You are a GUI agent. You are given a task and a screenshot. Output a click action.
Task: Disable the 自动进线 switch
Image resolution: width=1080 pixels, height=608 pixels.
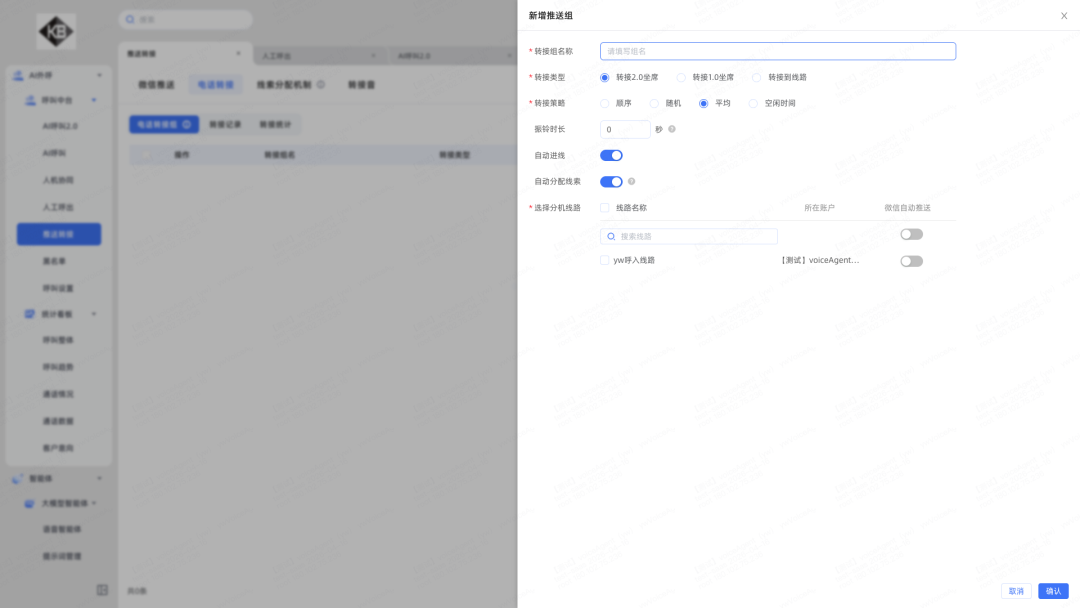611,155
